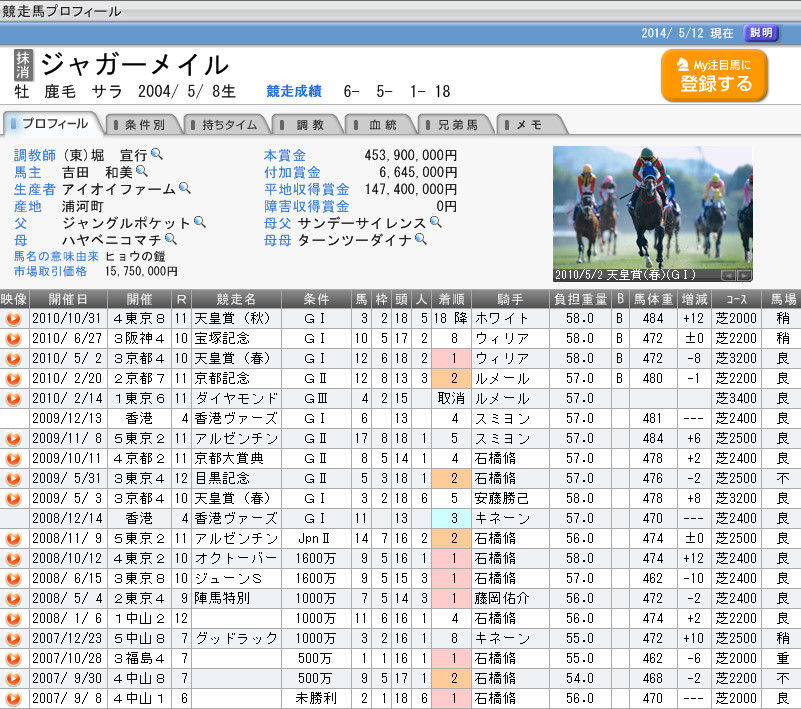Play video for 2007/12/23 グッドラック race
The height and width of the screenshot is (709, 801).
point(14,639)
